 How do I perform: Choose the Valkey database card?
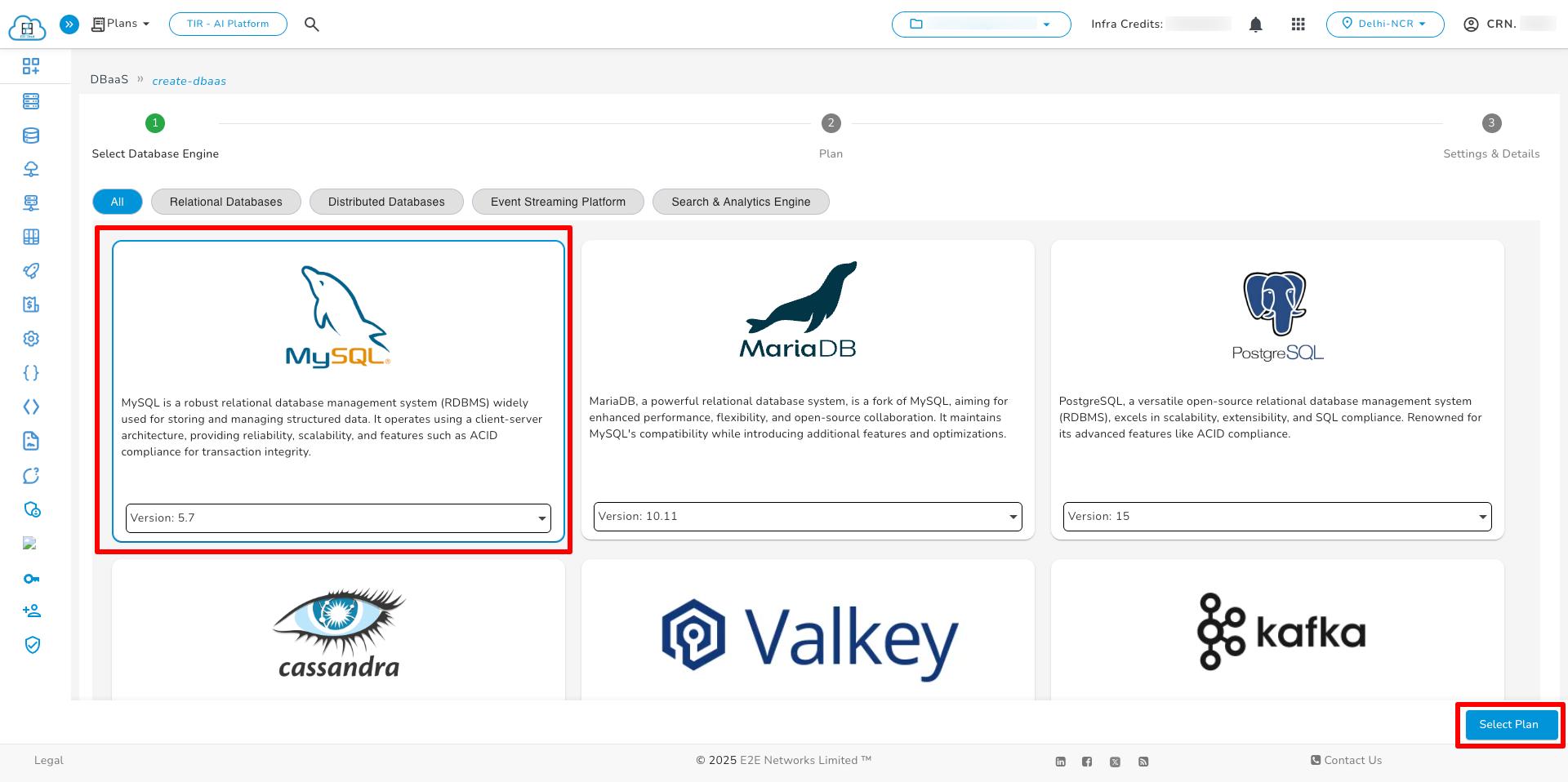click(808, 633)
